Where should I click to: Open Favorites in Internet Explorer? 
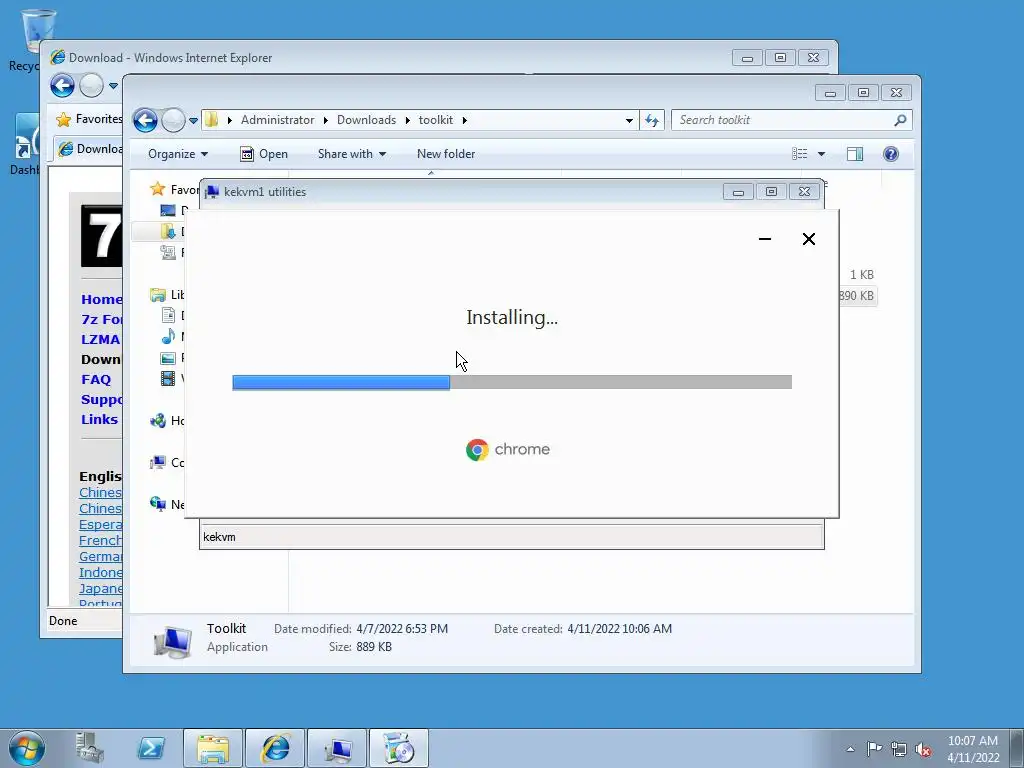[89, 119]
